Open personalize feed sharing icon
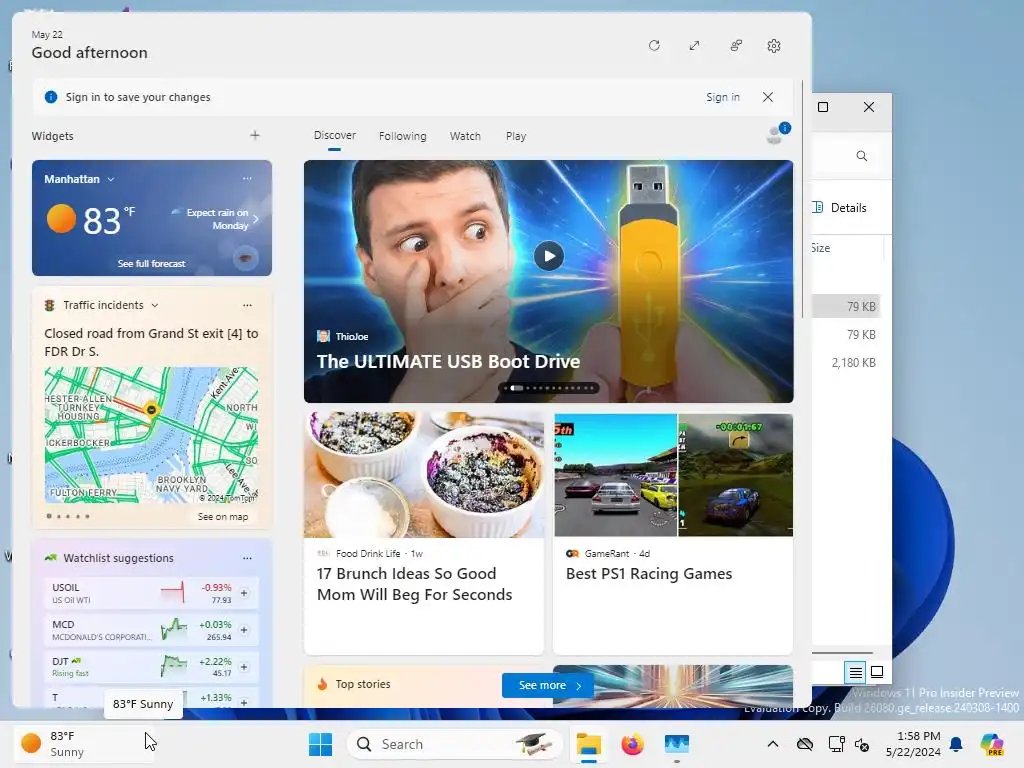The width and height of the screenshot is (1024, 768). [736, 46]
